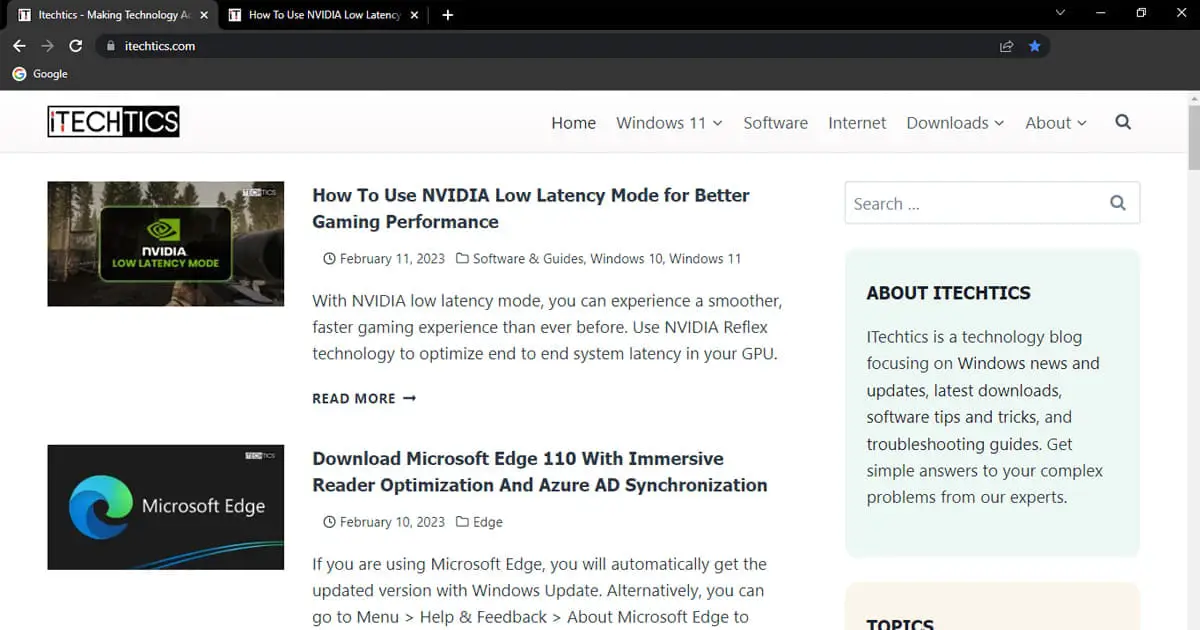Viewport: 1200px width, 630px height.
Task: Click the iTechtics site logo
Action: [114, 122]
